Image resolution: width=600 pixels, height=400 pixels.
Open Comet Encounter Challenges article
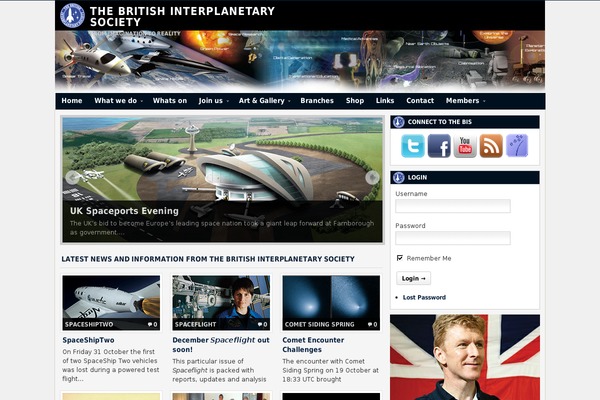(313, 344)
